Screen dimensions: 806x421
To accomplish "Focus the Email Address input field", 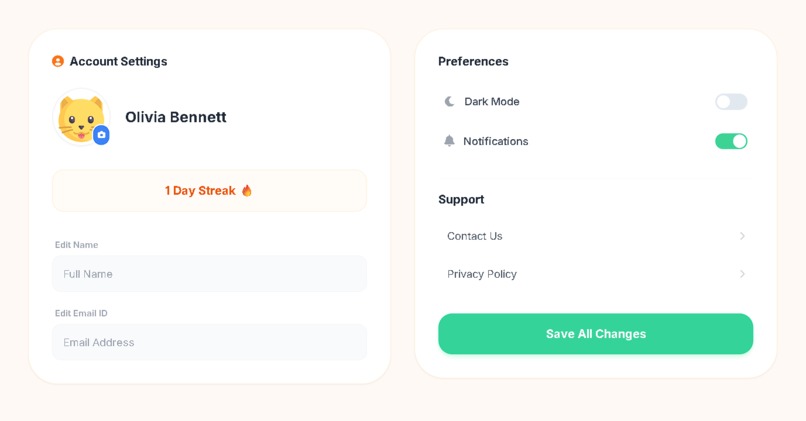I will [x=209, y=342].
